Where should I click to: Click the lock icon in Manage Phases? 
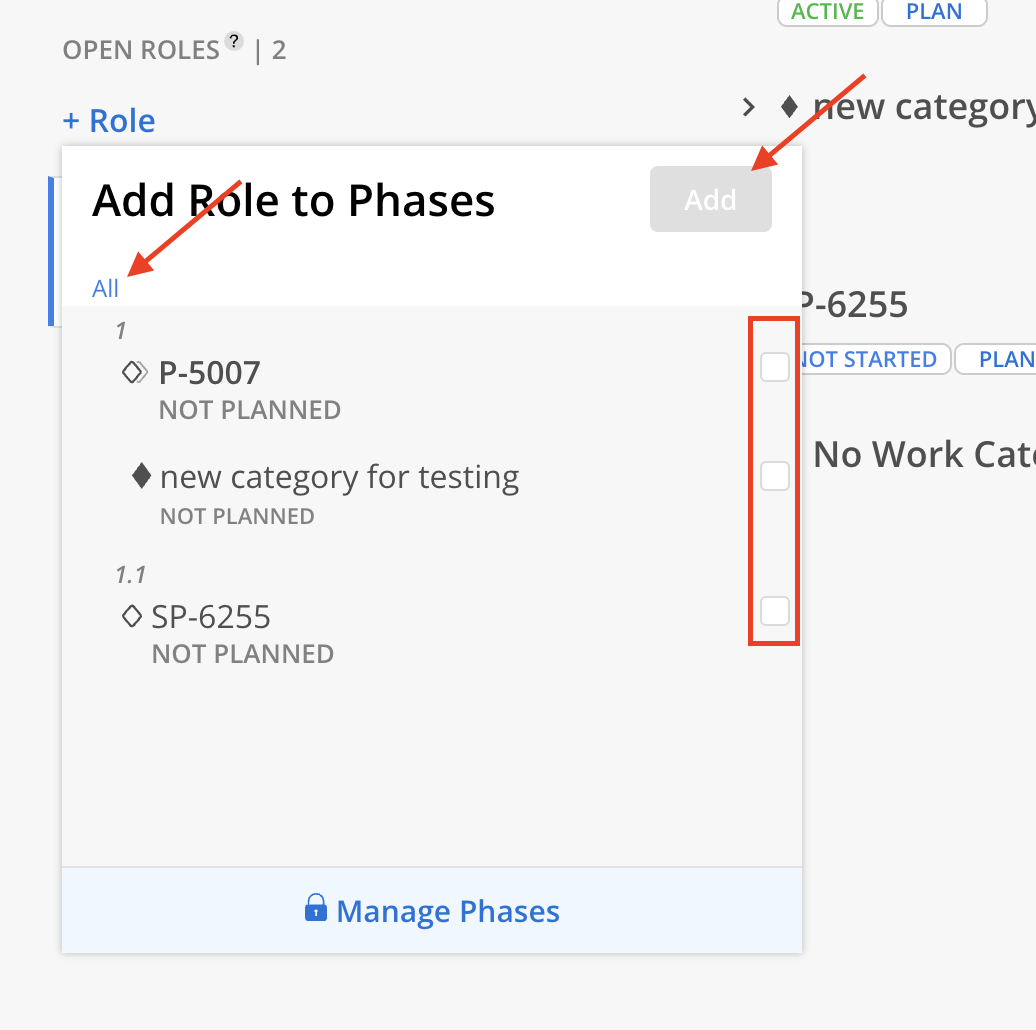[x=316, y=908]
